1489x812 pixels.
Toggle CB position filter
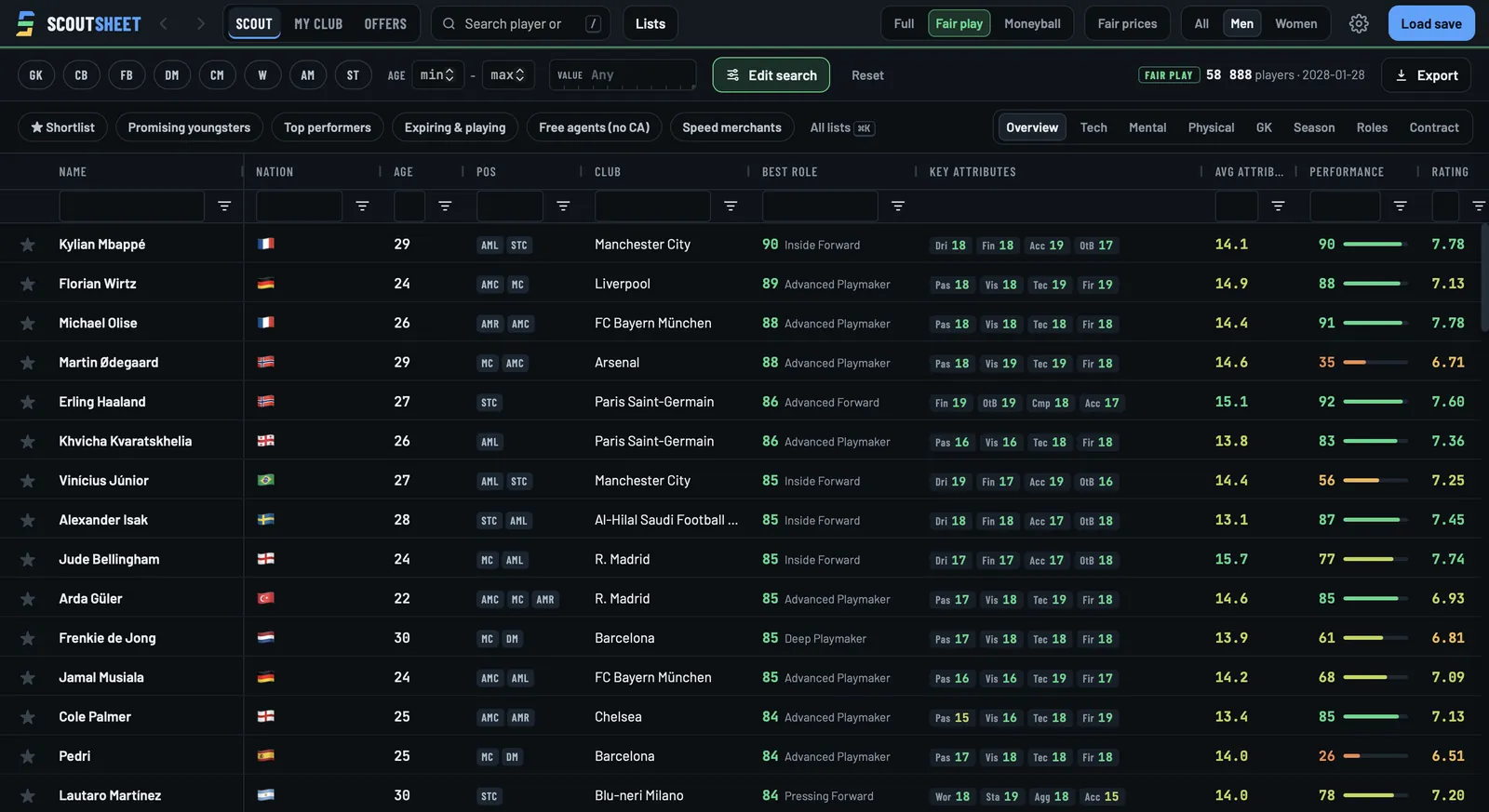(x=81, y=75)
